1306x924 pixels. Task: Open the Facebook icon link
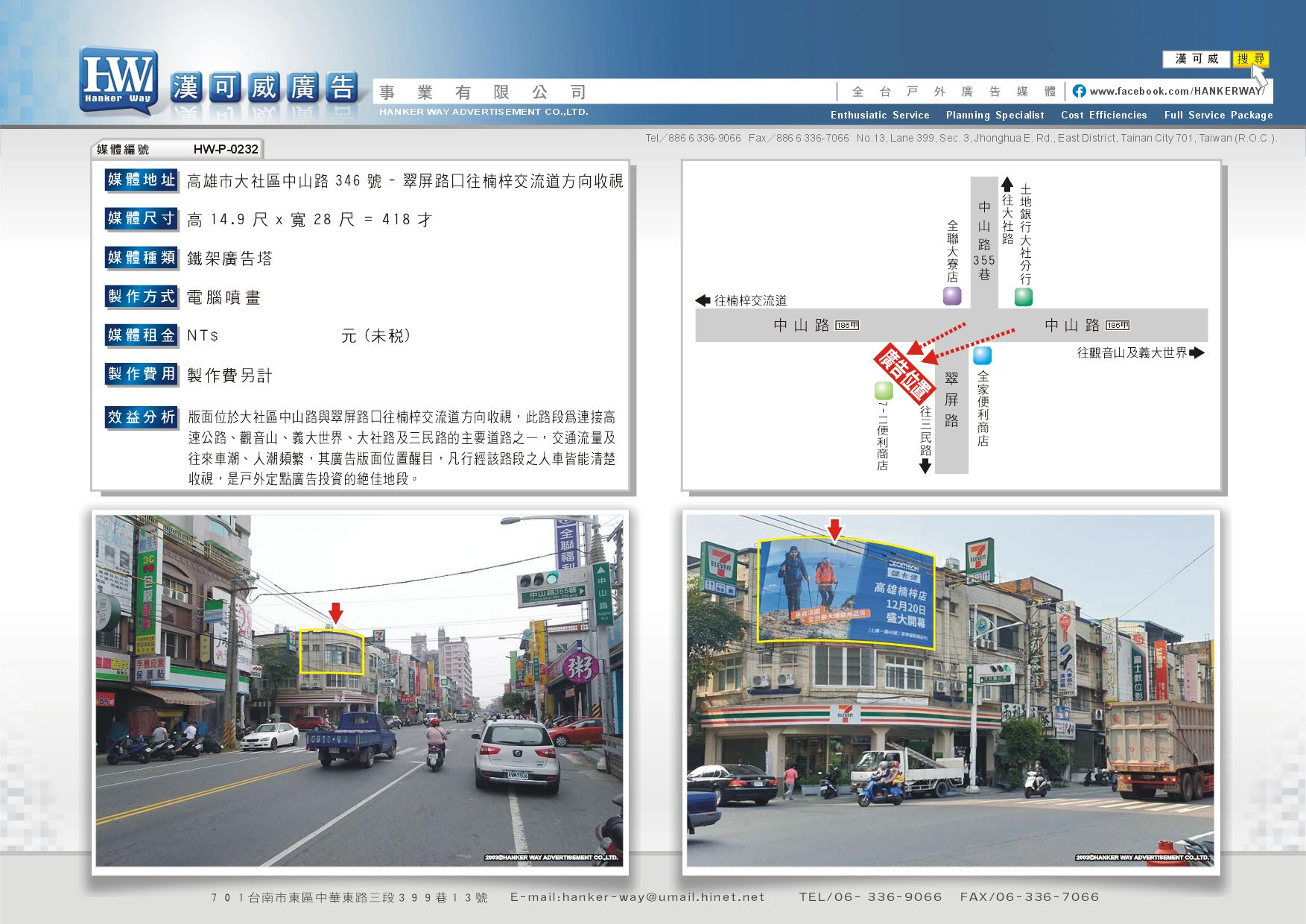(1079, 91)
